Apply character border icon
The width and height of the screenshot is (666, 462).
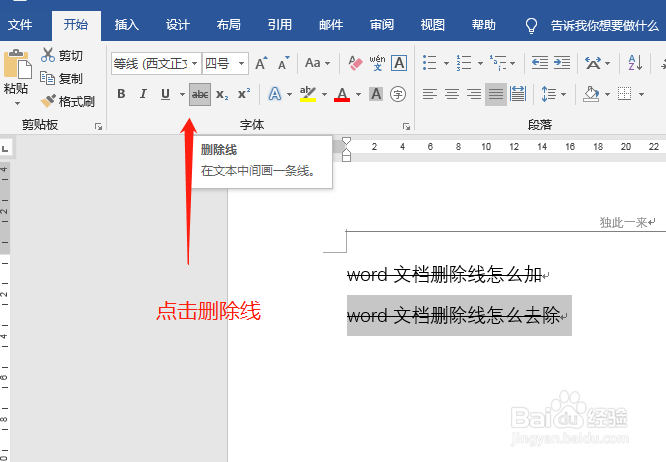point(399,63)
